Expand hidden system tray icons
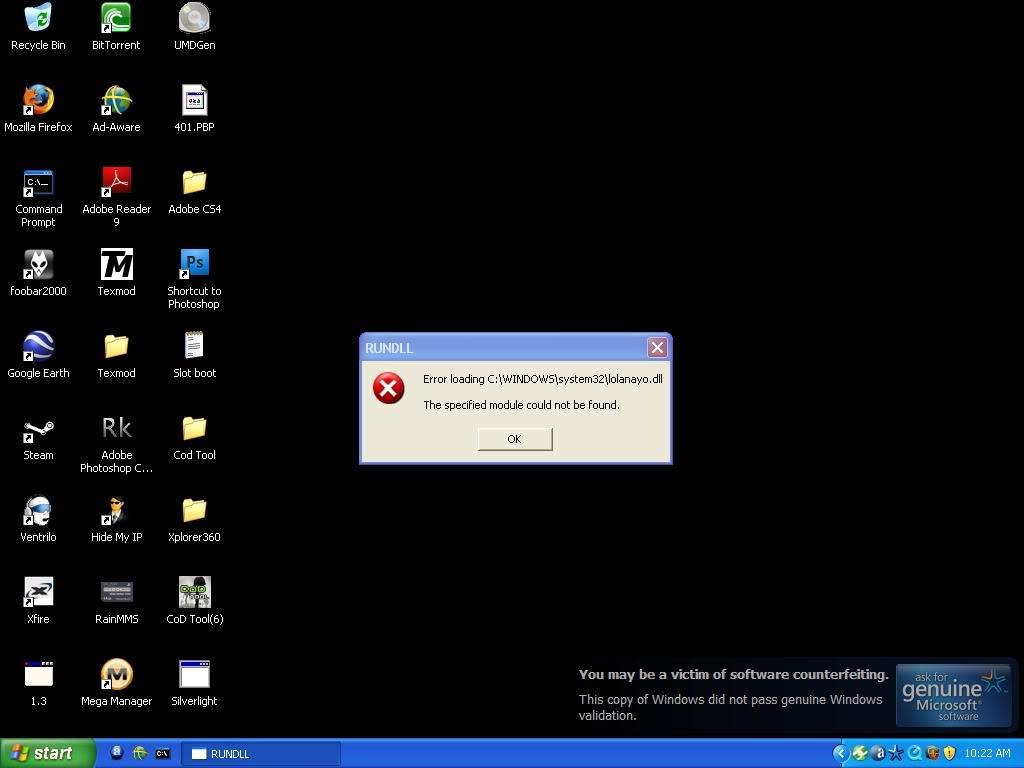Image resolution: width=1024 pixels, height=768 pixels. [x=840, y=753]
